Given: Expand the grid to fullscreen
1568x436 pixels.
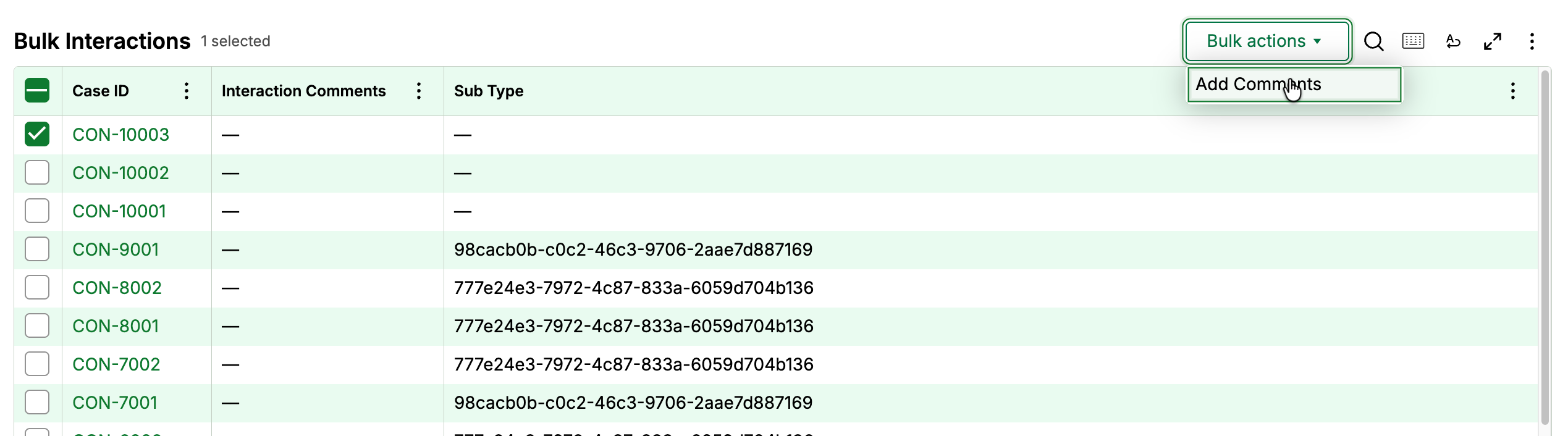Looking at the screenshot, I should (x=1493, y=41).
